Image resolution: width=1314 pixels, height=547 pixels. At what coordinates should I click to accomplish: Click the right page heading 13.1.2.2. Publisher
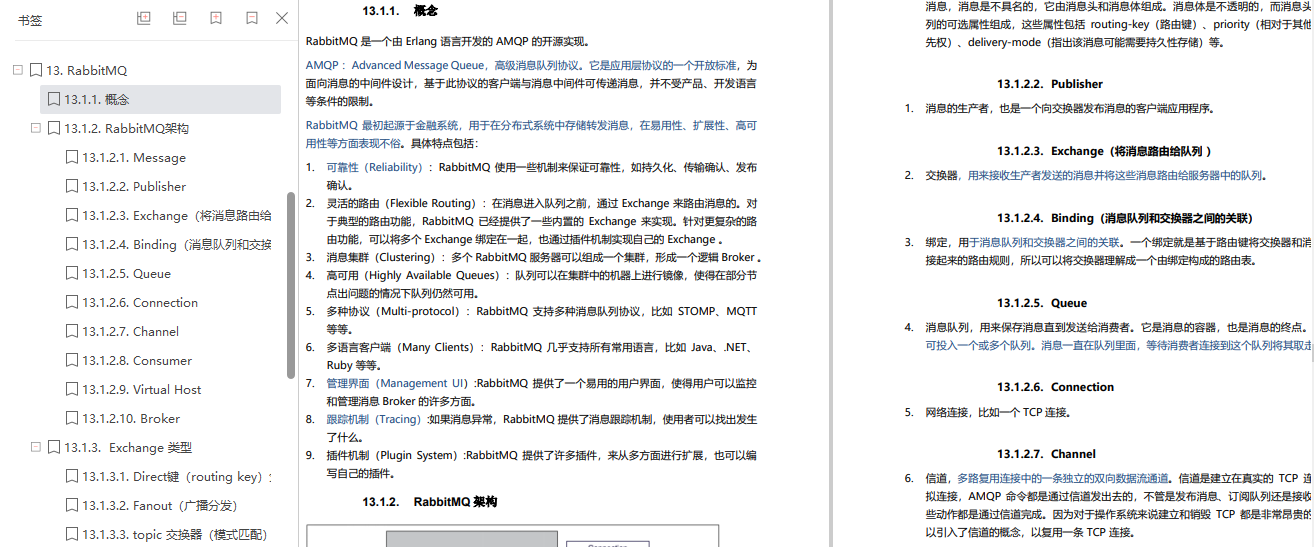[1049, 84]
